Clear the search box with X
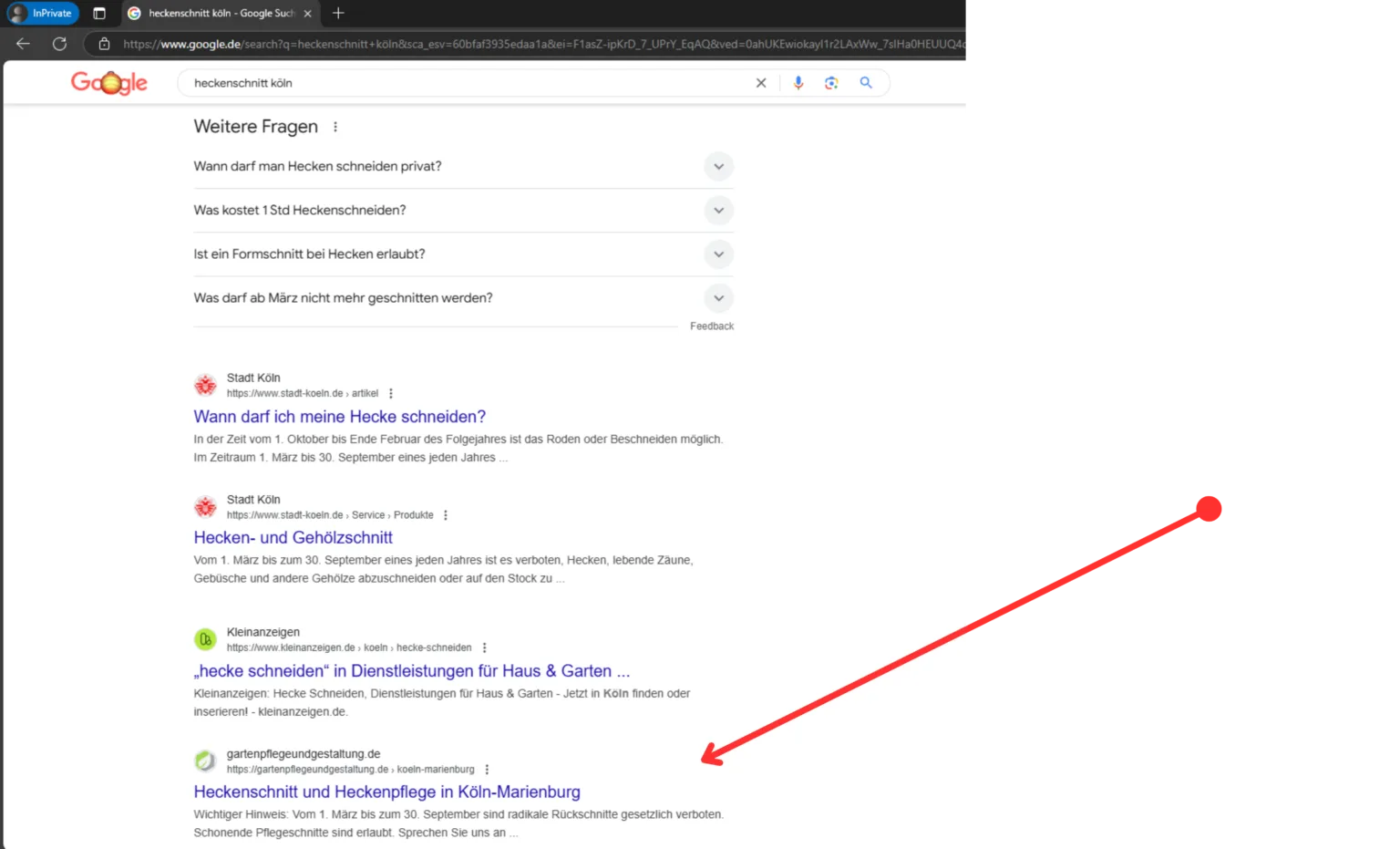1400x849 pixels. tap(761, 83)
